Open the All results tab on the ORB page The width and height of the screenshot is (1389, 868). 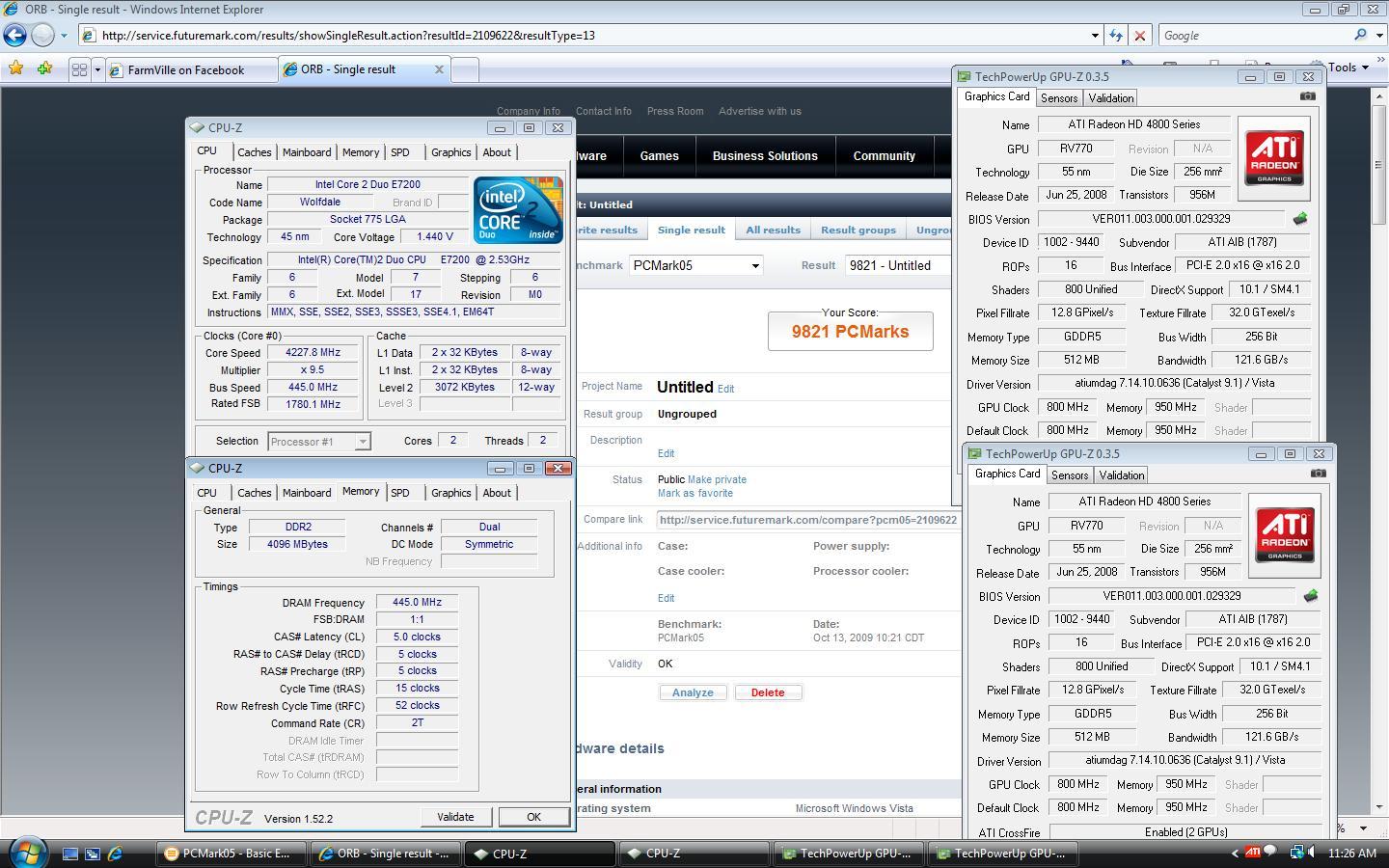click(773, 230)
